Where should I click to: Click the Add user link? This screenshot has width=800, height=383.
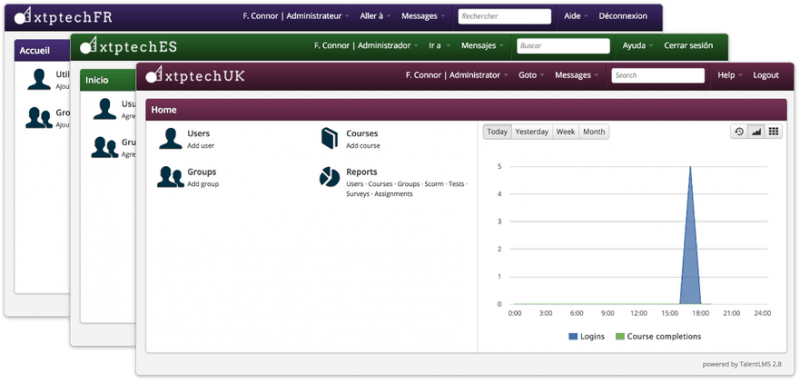[x=201, y=146]
